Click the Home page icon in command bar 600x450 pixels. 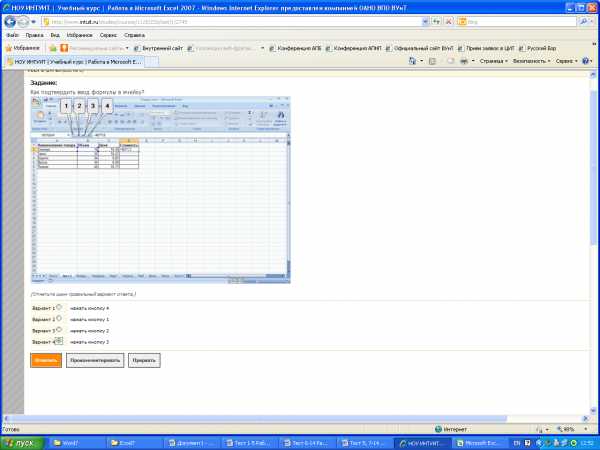point(412,61)
